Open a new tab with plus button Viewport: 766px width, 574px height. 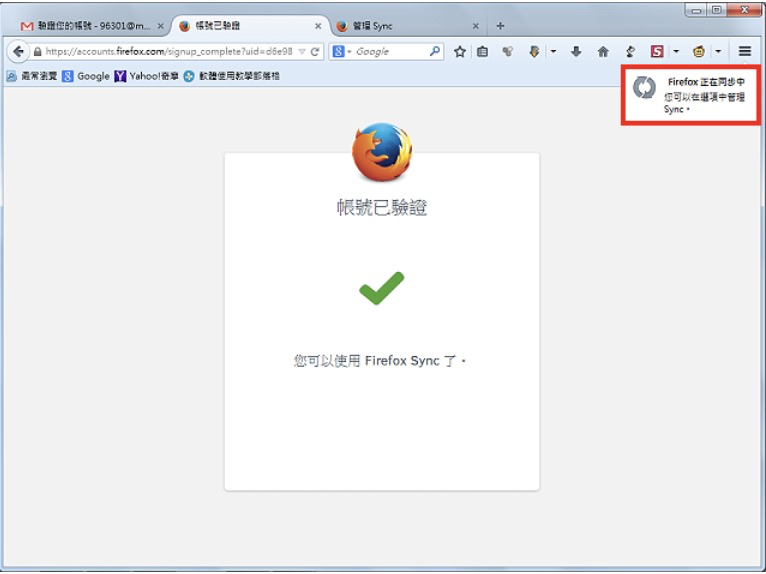[x=500, y=26]
